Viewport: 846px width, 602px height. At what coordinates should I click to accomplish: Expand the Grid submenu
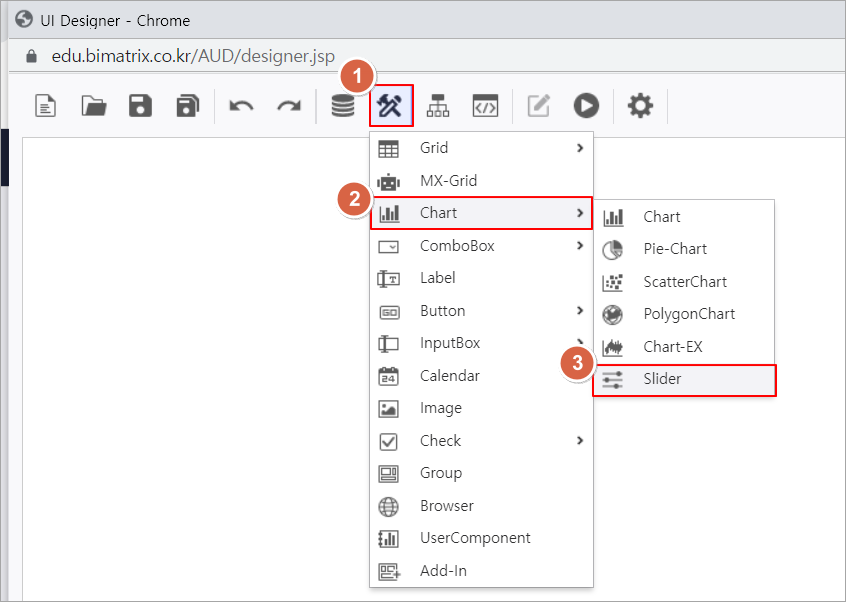click(481, 148)
